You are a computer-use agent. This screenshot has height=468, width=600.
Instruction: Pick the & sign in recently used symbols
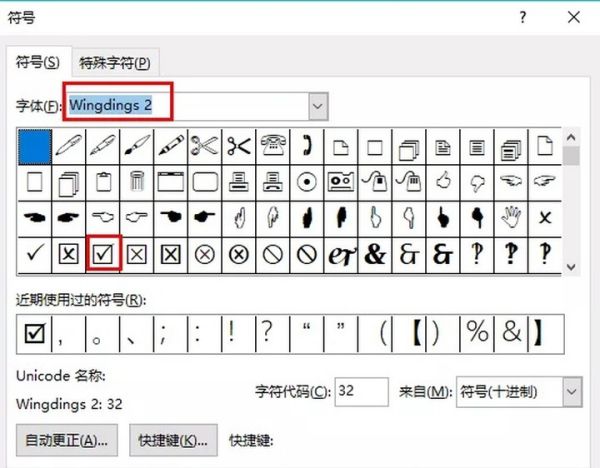pos(511,334)
